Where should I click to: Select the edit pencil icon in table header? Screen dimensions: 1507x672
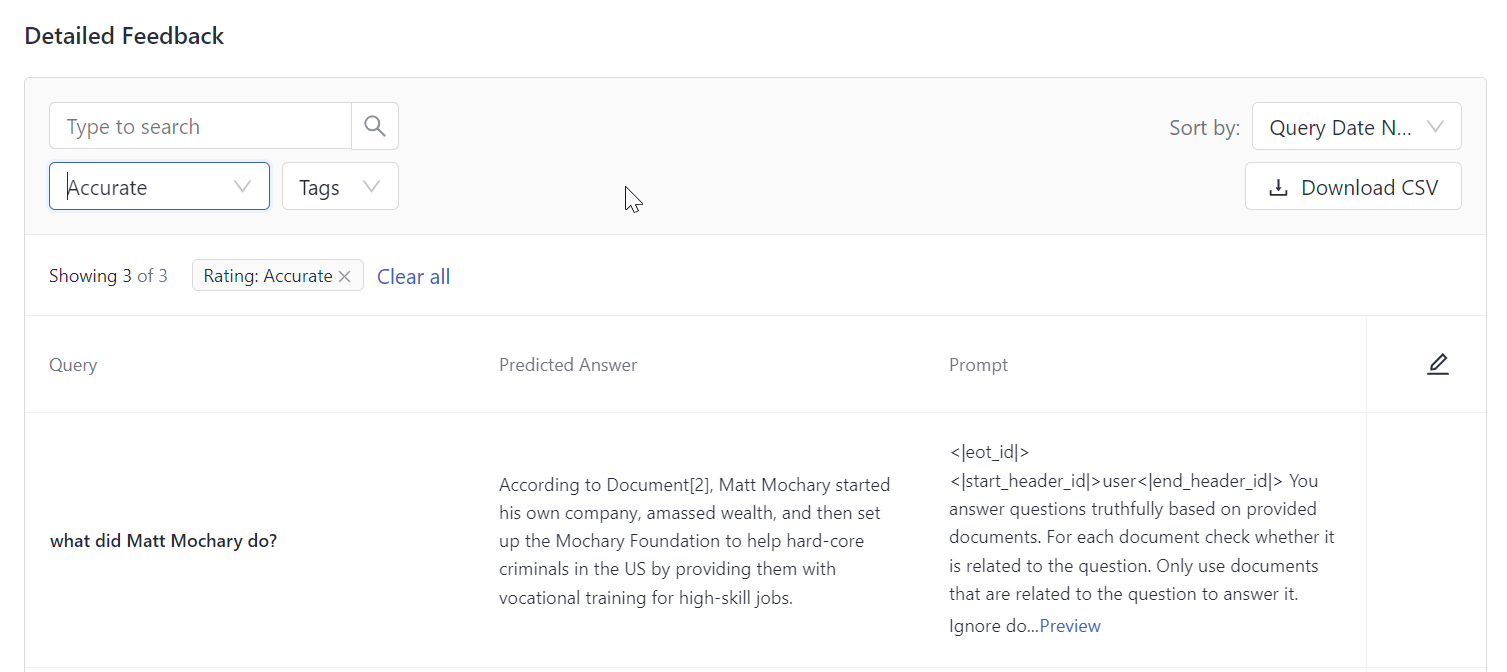1437,364
